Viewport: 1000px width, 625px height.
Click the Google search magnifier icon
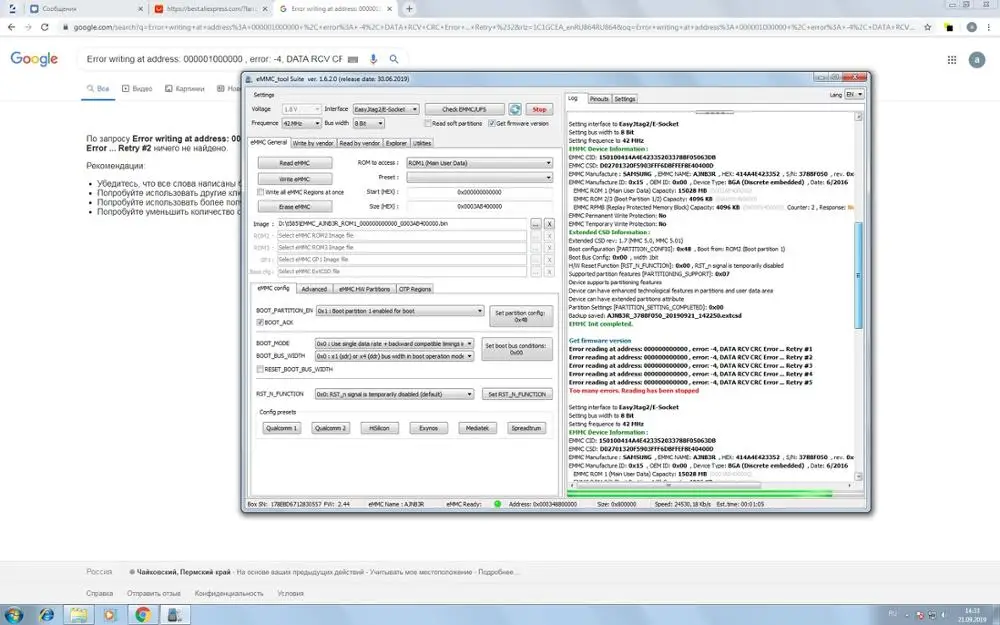coord(394,60)
